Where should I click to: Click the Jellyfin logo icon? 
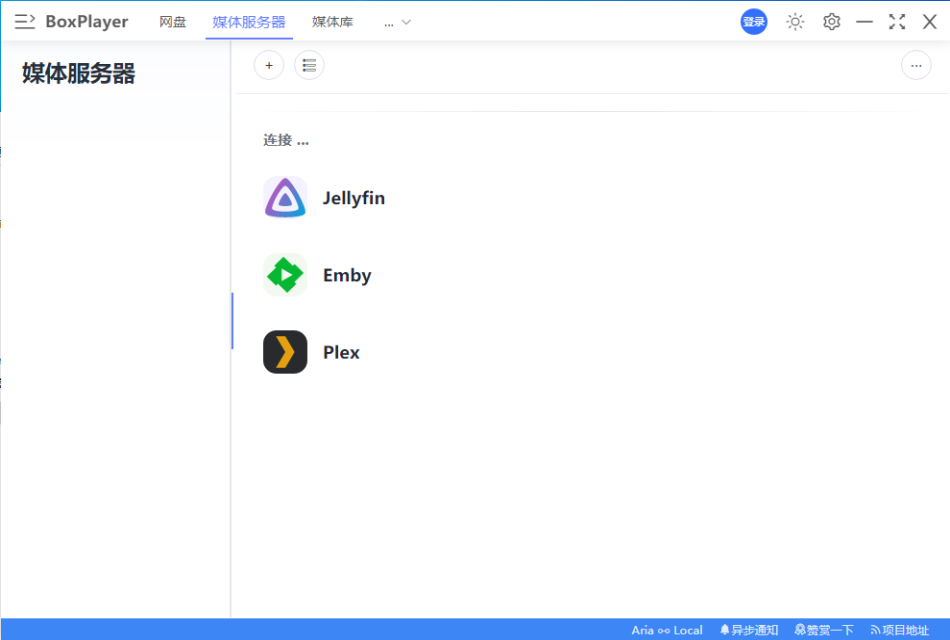285,198
